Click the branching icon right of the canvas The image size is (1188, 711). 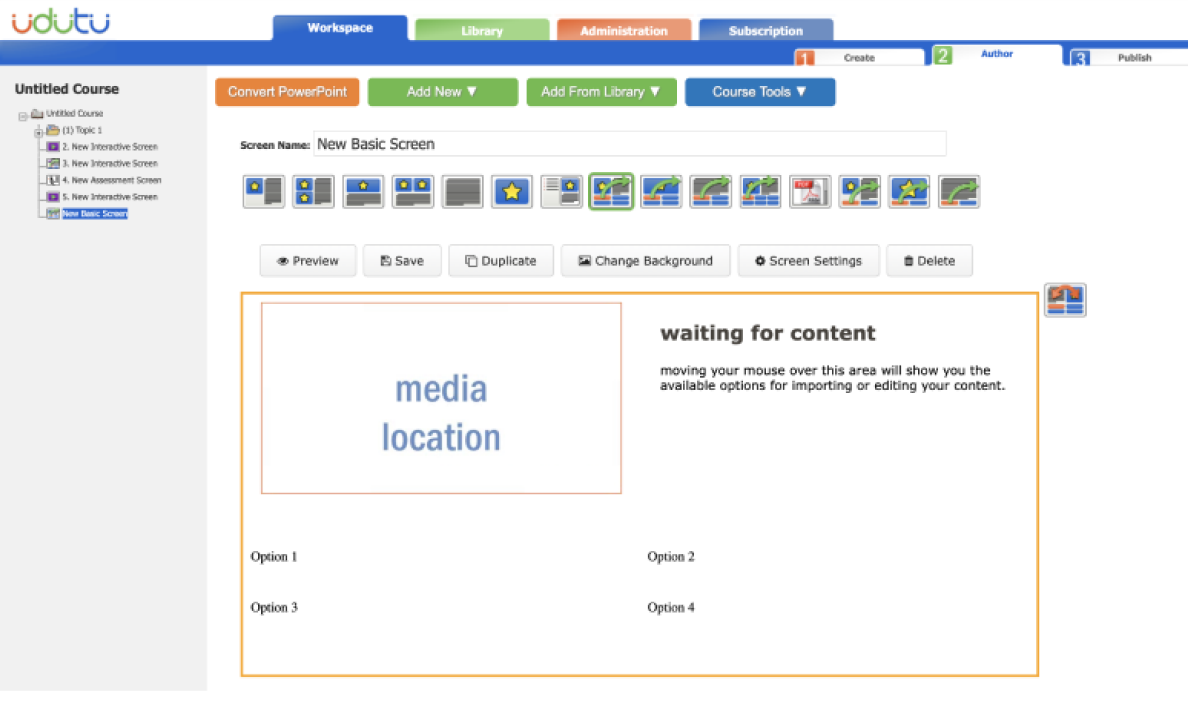[1065, 300]
